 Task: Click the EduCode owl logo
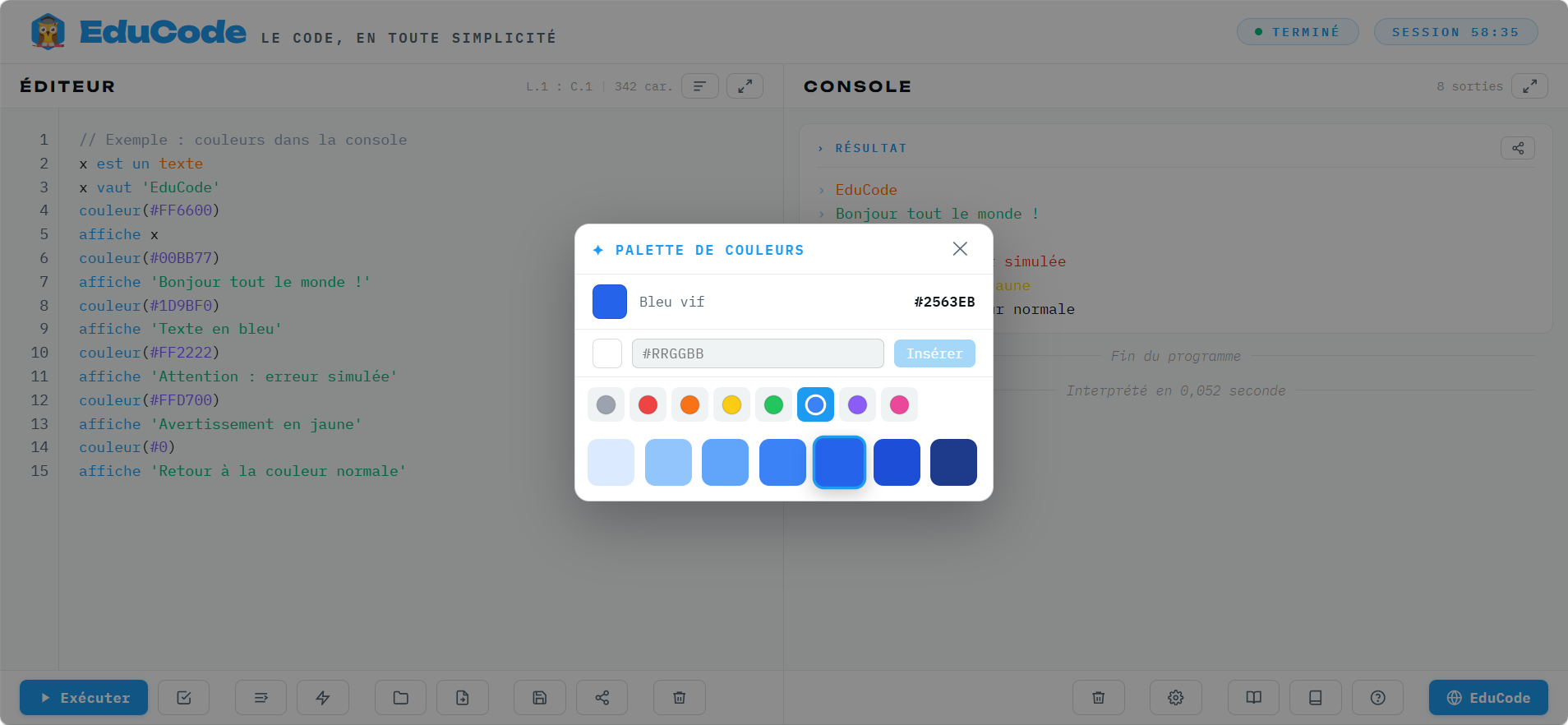(48, 32)
